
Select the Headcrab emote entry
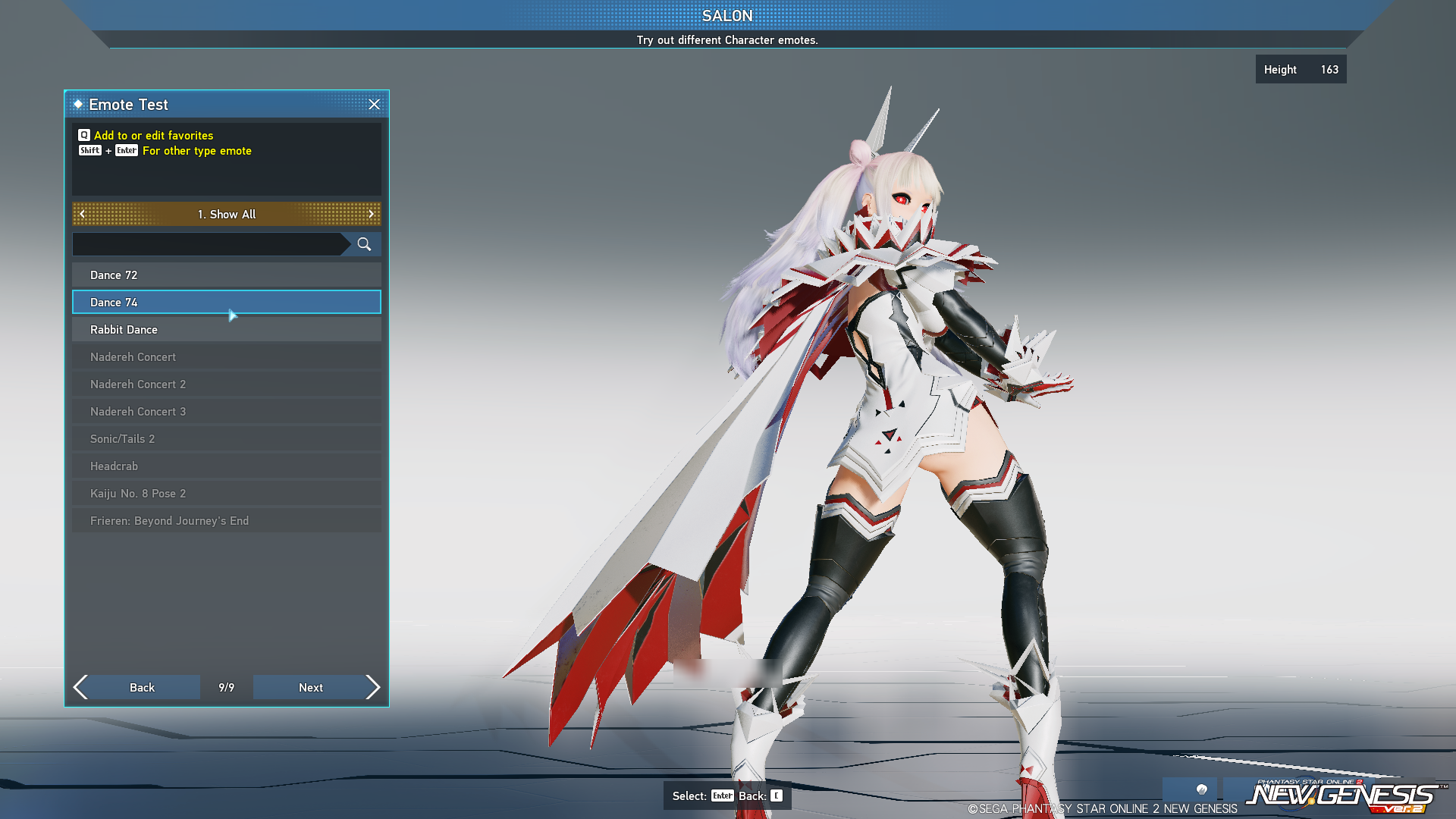[226, 466]
